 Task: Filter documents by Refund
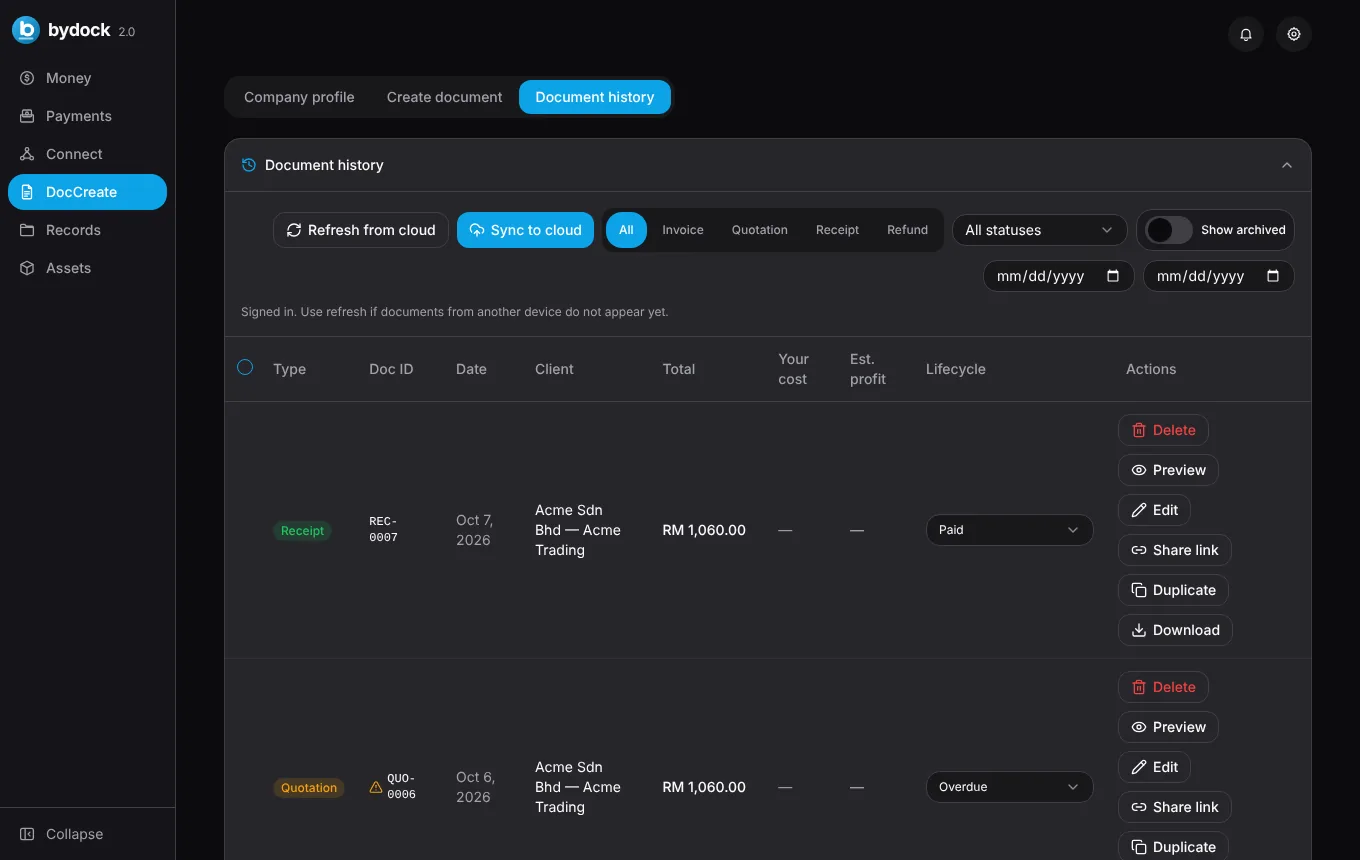click(908, 230)
